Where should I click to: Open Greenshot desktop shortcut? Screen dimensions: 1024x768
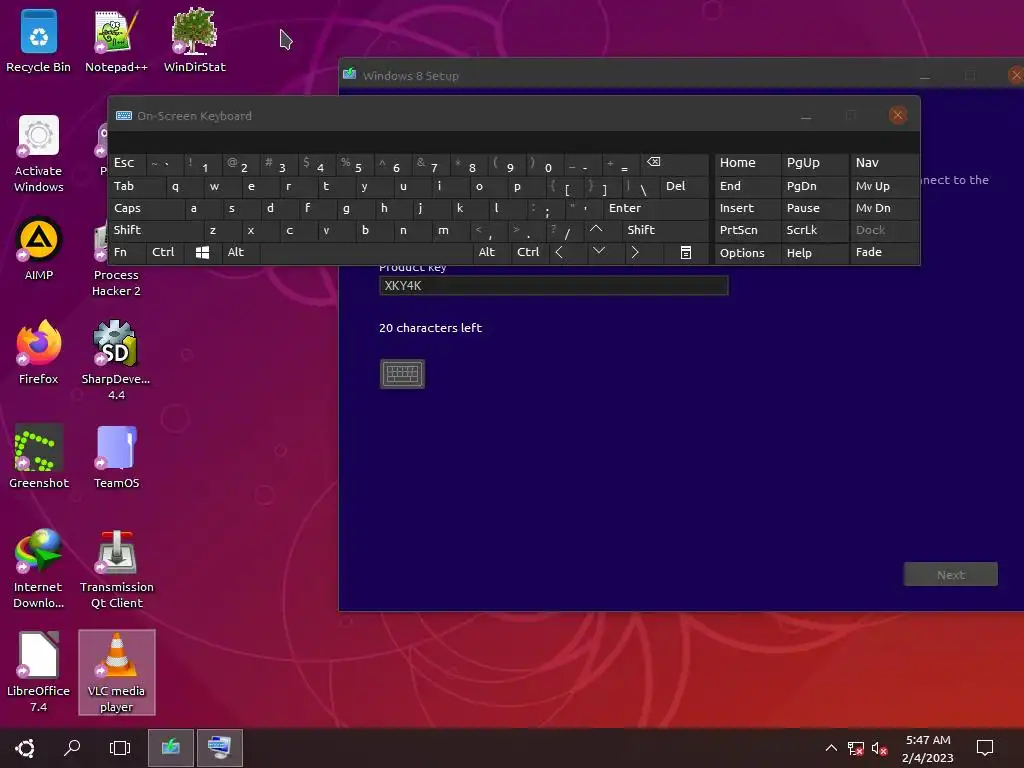tap(39, 456)
